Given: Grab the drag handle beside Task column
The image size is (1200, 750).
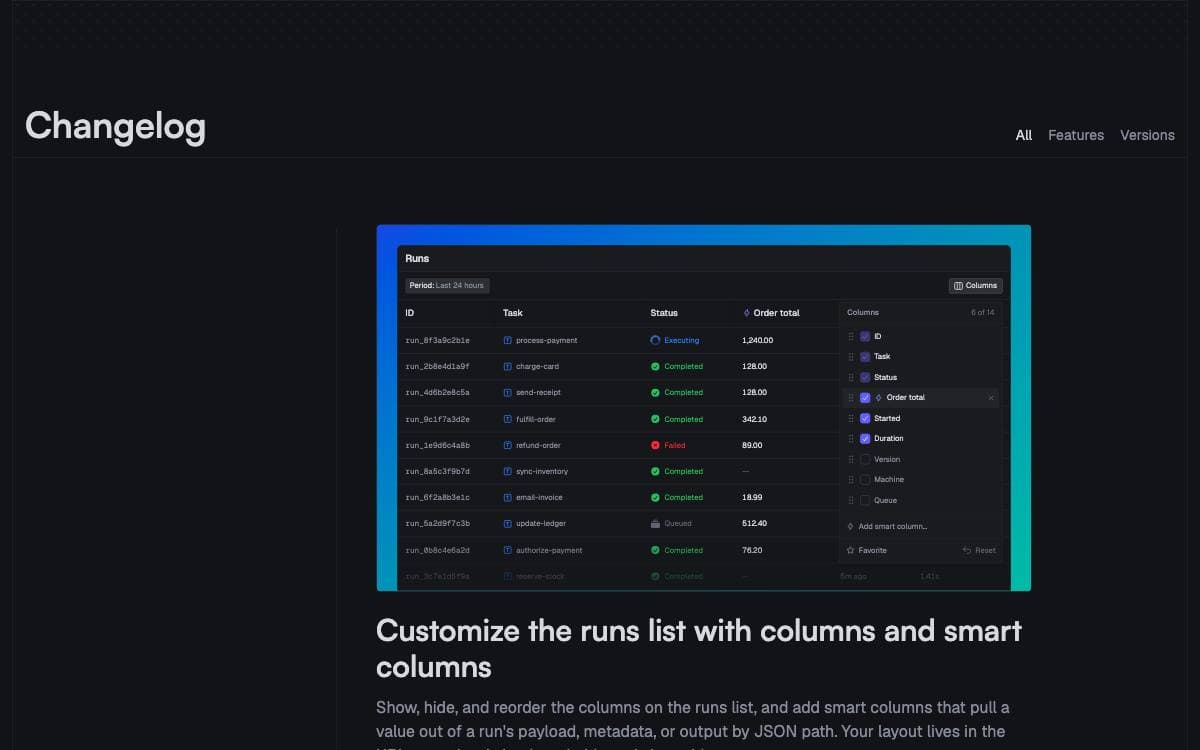Looking at the screenshot, I should (x=851, y=356).
